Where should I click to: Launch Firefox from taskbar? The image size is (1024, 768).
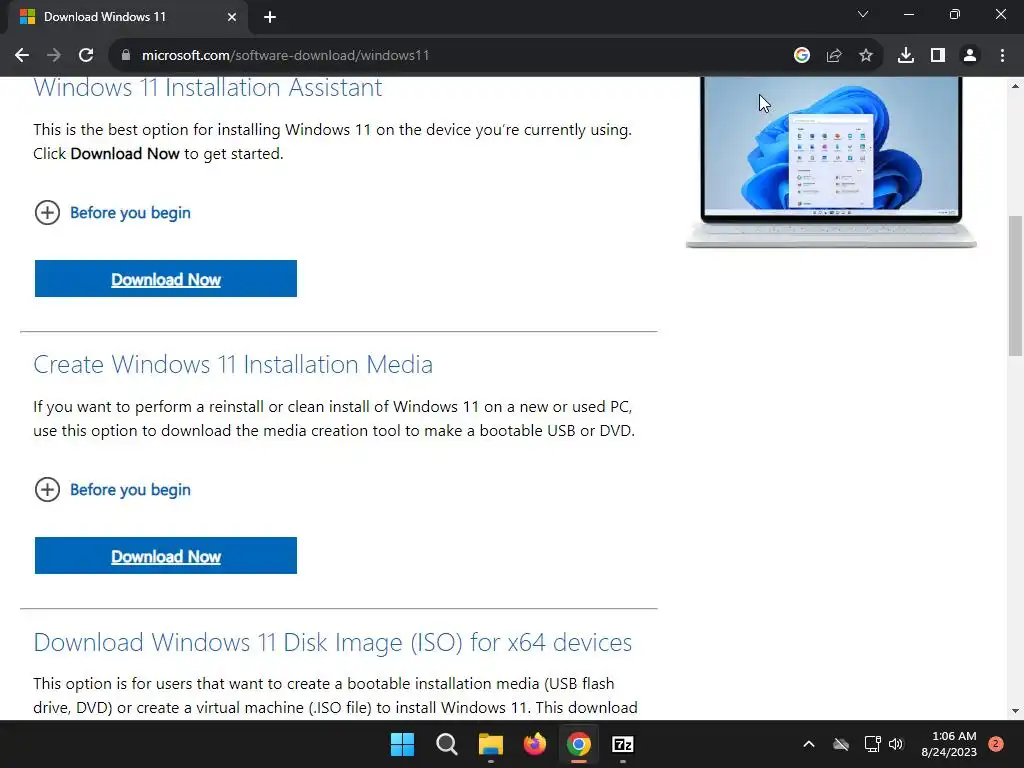pyautogui.click(x=535, y=744)
